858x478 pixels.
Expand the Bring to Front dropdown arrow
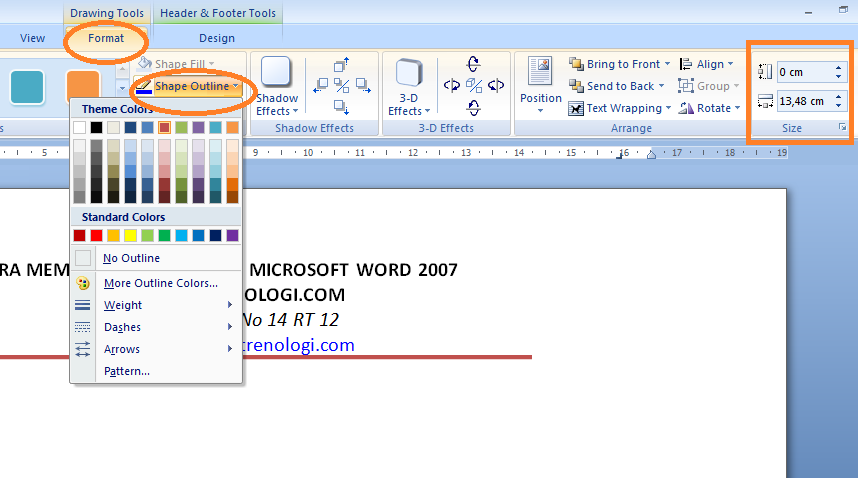pos(667,64)
